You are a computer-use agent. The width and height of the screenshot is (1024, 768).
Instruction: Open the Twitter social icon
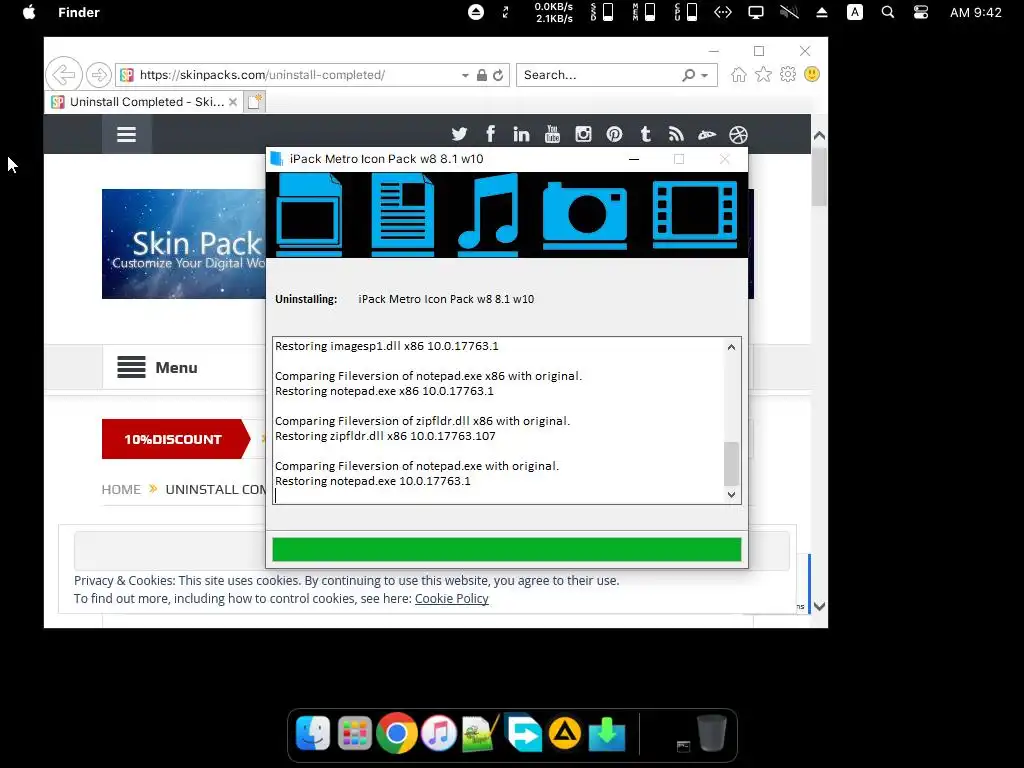click(x=459, y=135)
